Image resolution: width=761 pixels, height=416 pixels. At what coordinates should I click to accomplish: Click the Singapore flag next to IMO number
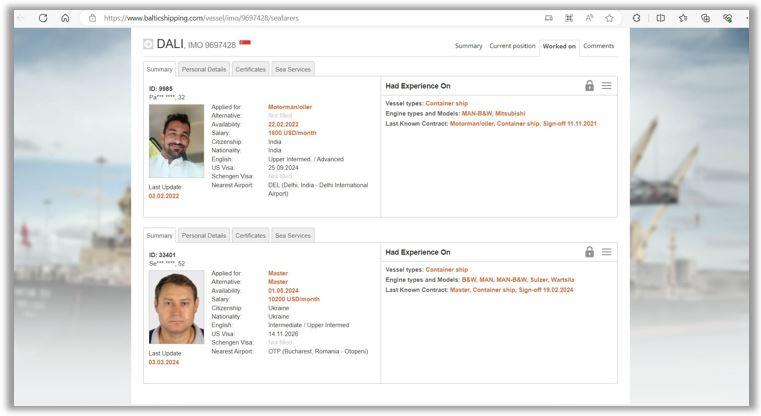coord(245,42)
